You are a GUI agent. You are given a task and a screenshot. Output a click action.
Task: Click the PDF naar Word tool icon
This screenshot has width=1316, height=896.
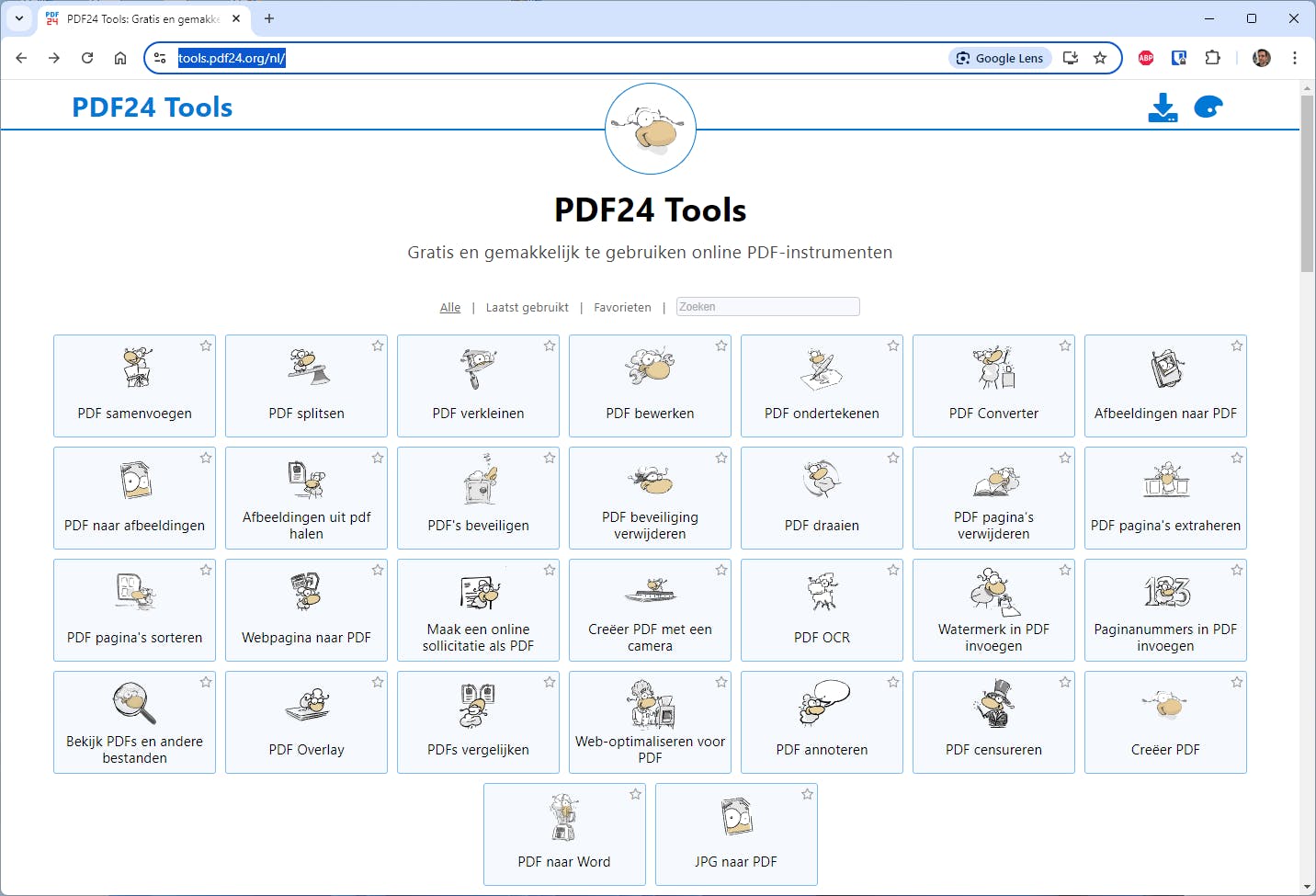(564, 817)
